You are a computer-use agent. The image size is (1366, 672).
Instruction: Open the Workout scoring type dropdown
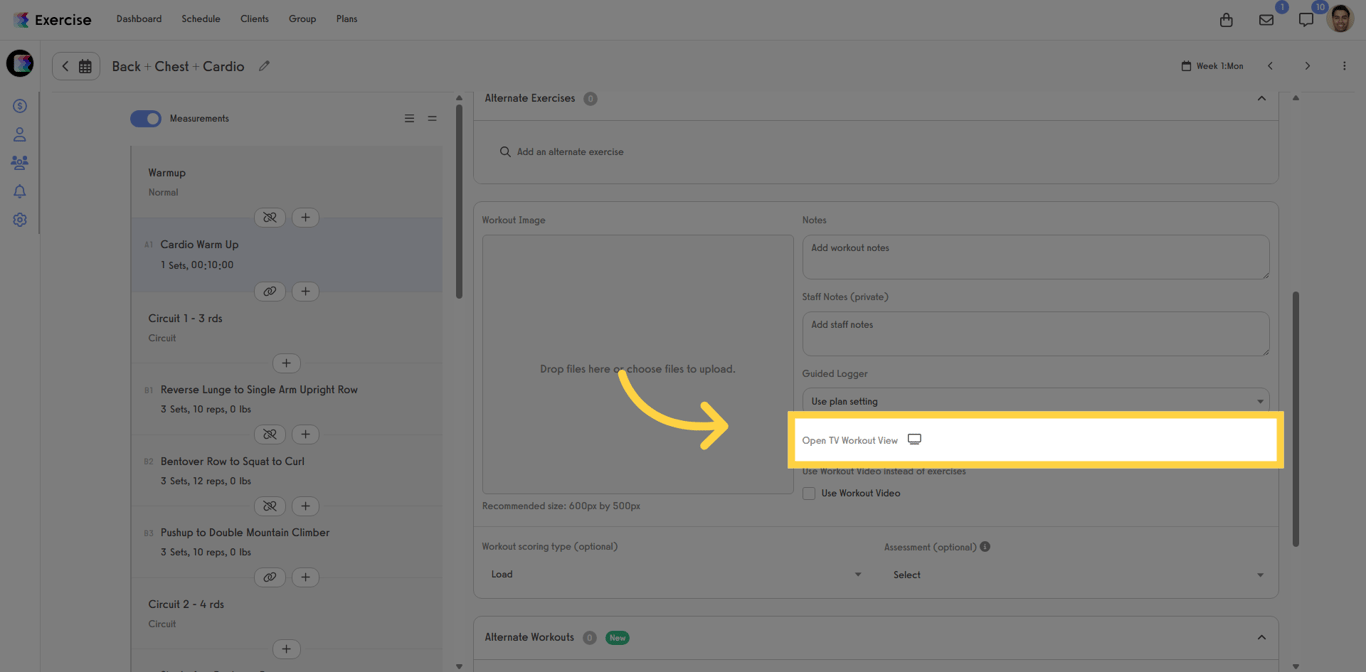point(675,574)
